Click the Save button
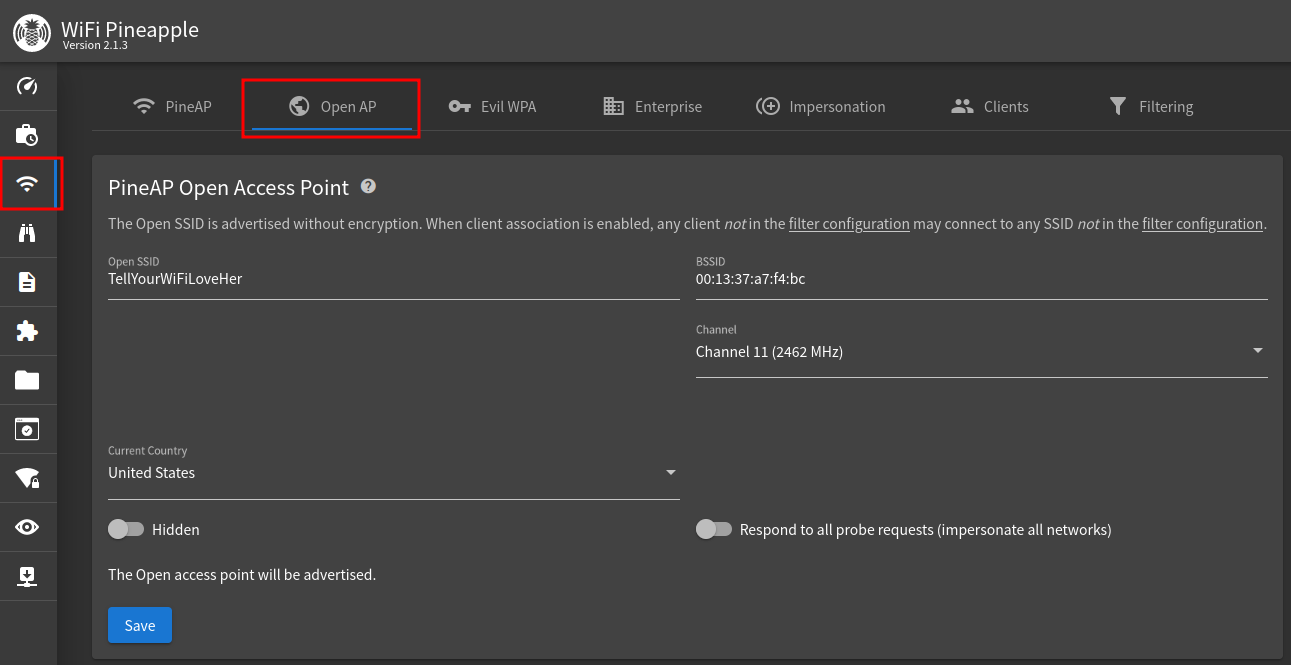 click(140, 625)
